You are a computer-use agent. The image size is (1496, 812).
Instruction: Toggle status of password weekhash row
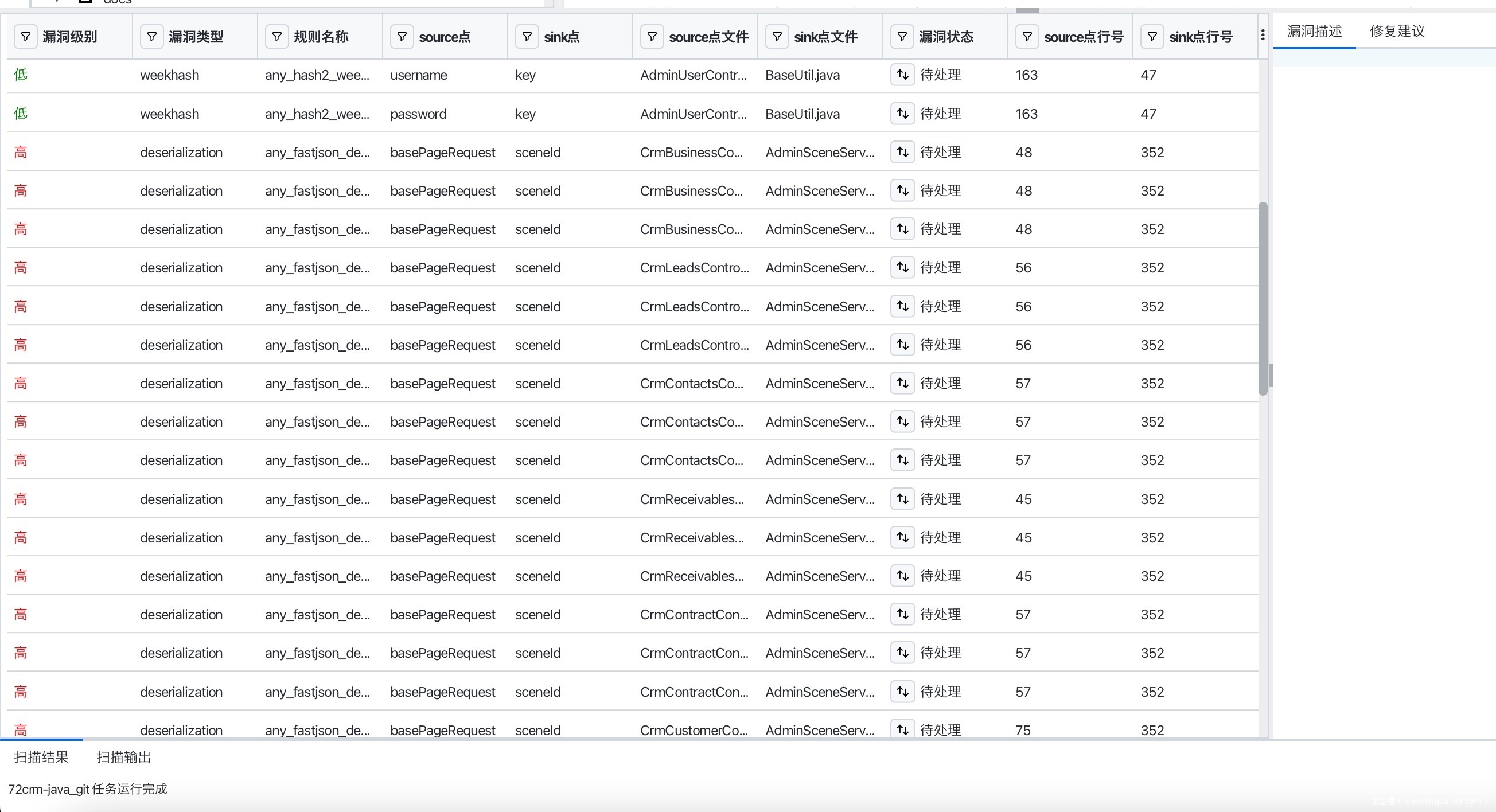tap(902, 114)
